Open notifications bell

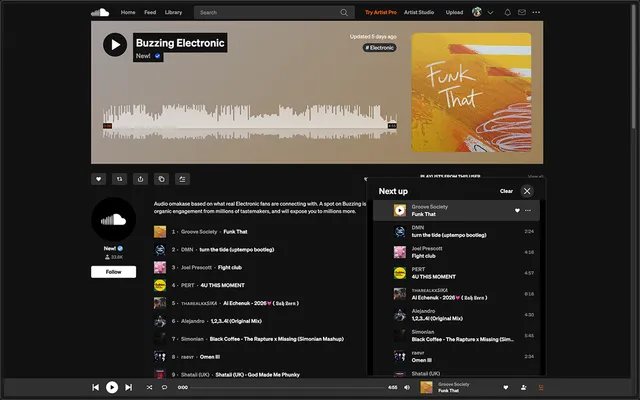[507, 12]
